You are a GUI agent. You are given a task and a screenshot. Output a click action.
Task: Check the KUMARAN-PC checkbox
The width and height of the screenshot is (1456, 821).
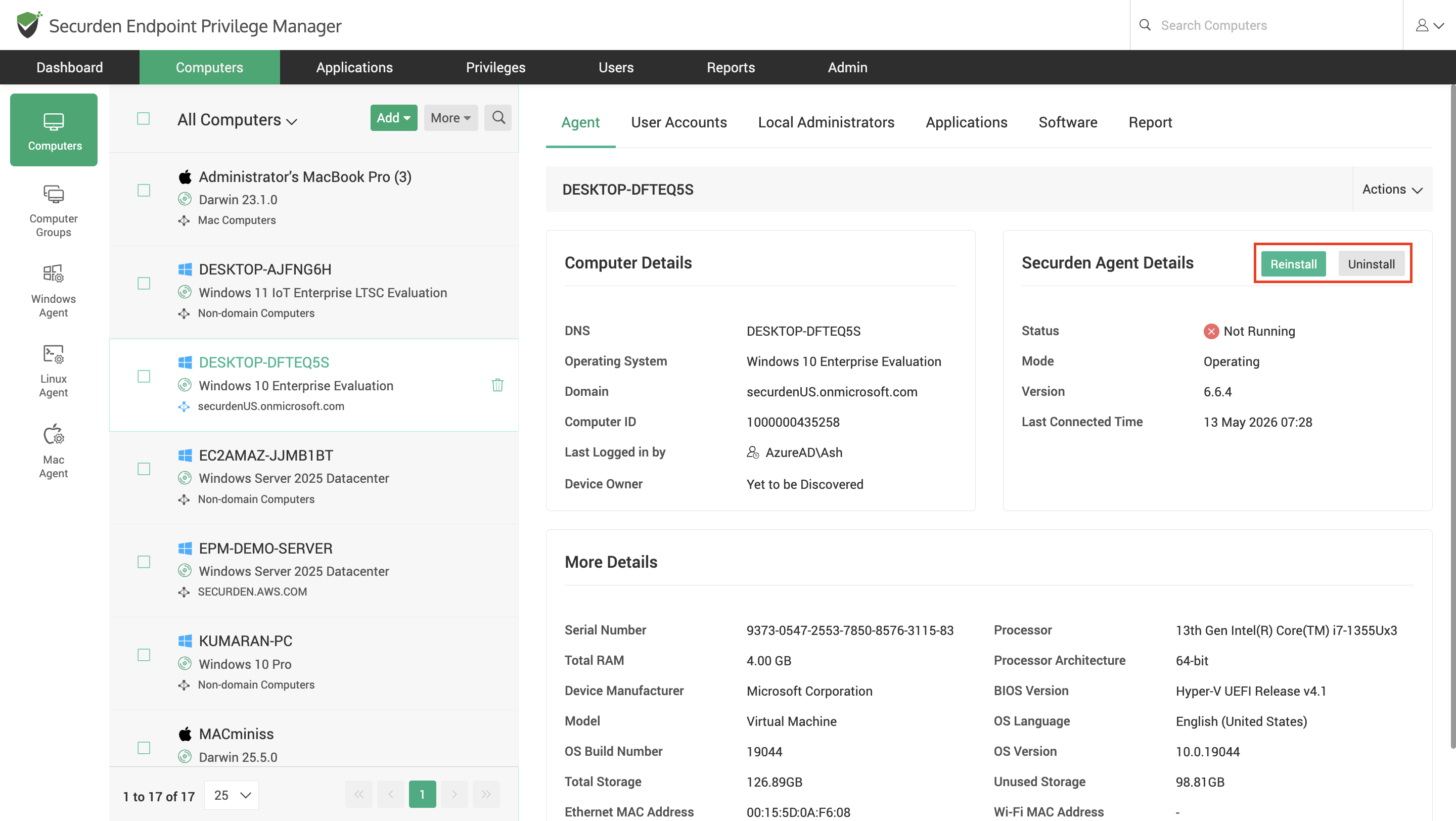[144, 655]
